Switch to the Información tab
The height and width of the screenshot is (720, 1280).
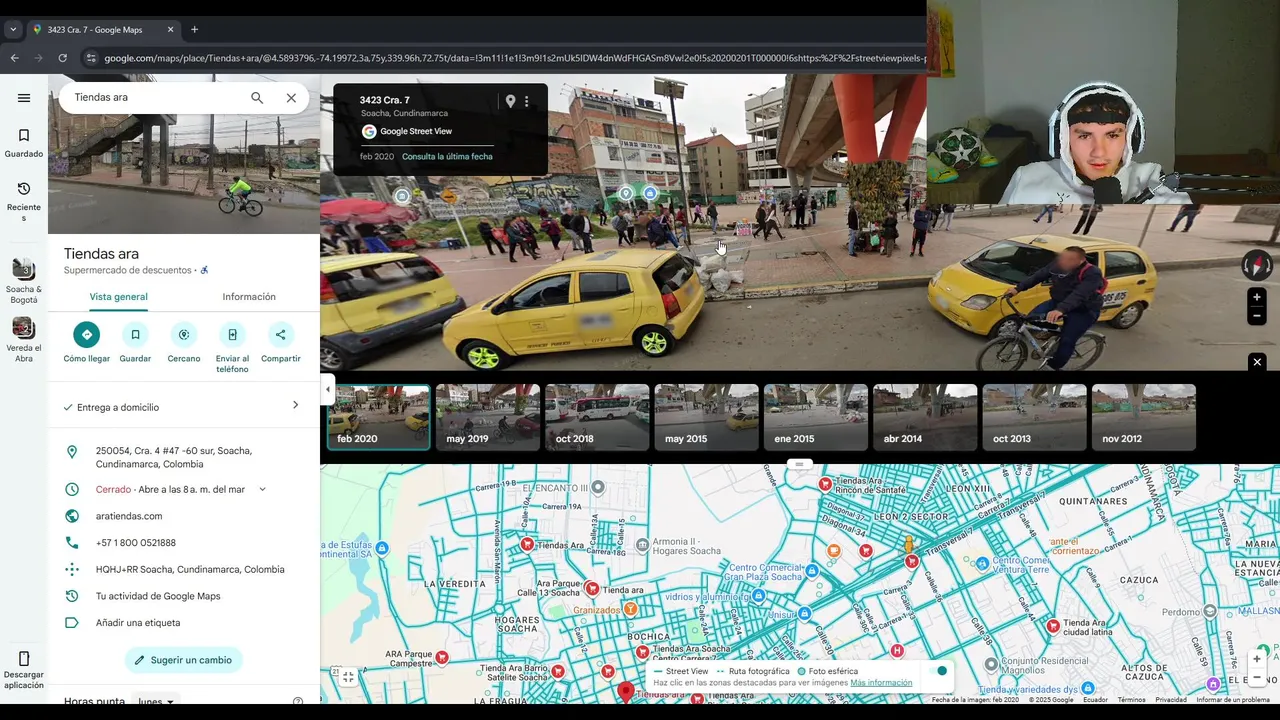coord(249,297)
